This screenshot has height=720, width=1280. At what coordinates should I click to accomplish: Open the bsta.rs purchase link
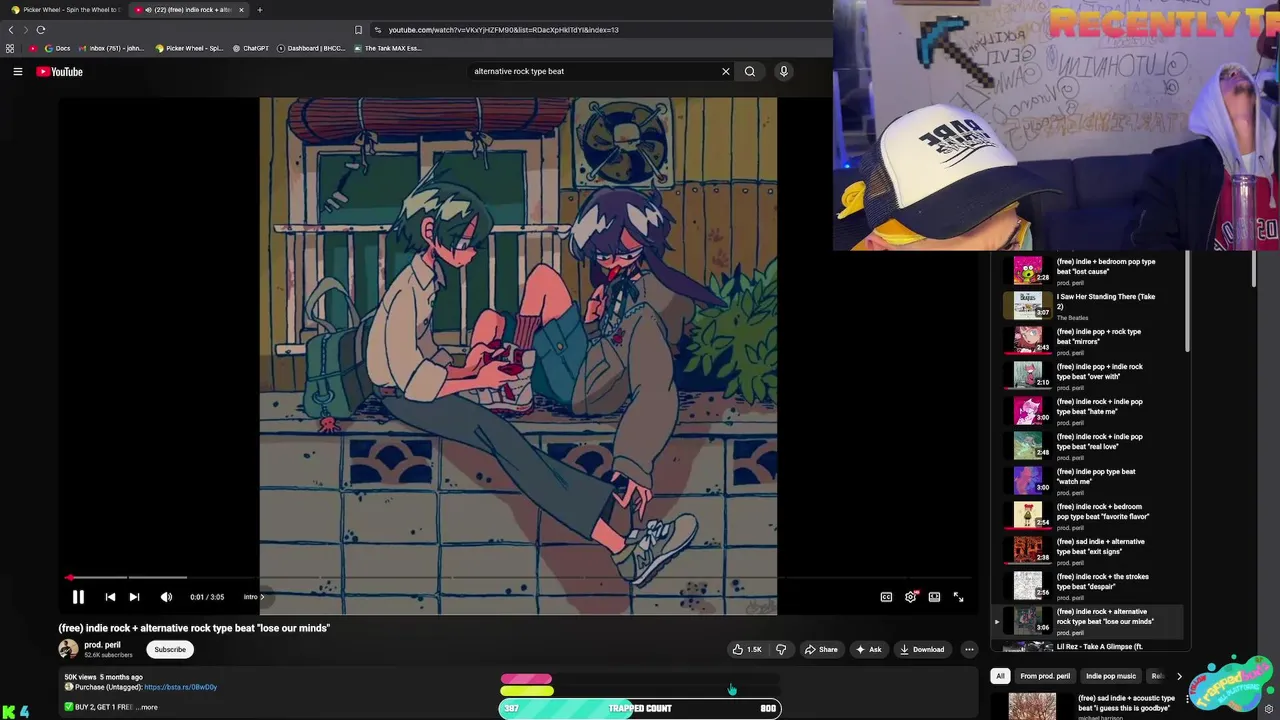[180, 687]
